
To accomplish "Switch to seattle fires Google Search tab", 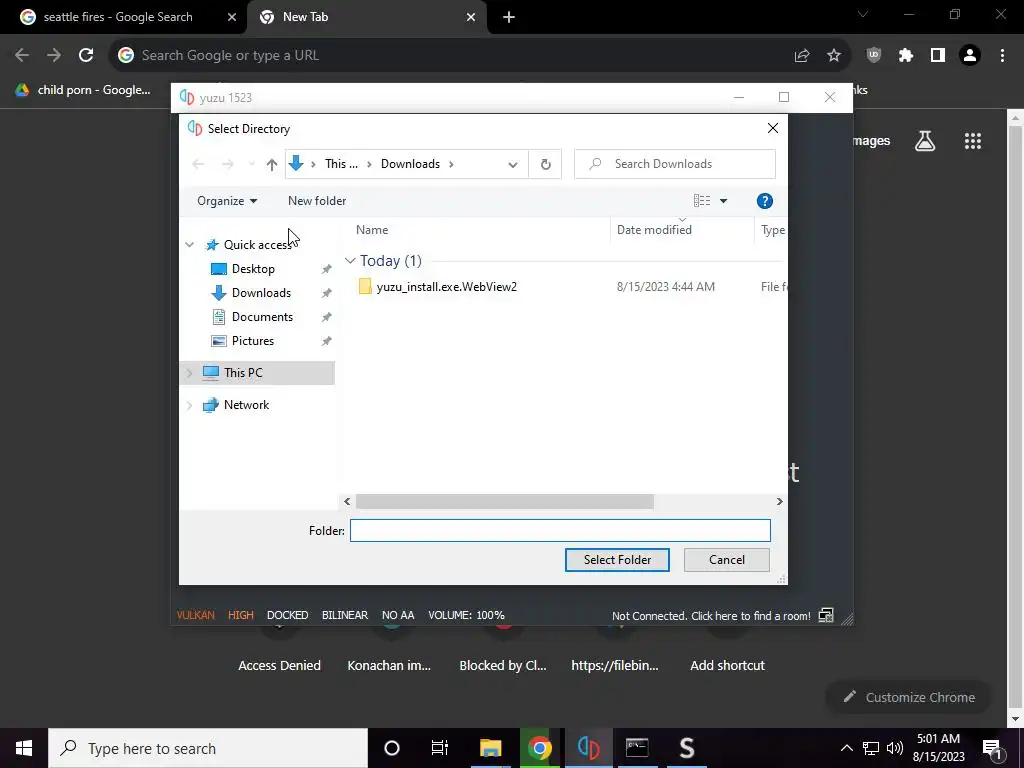I will coord(118,18).
